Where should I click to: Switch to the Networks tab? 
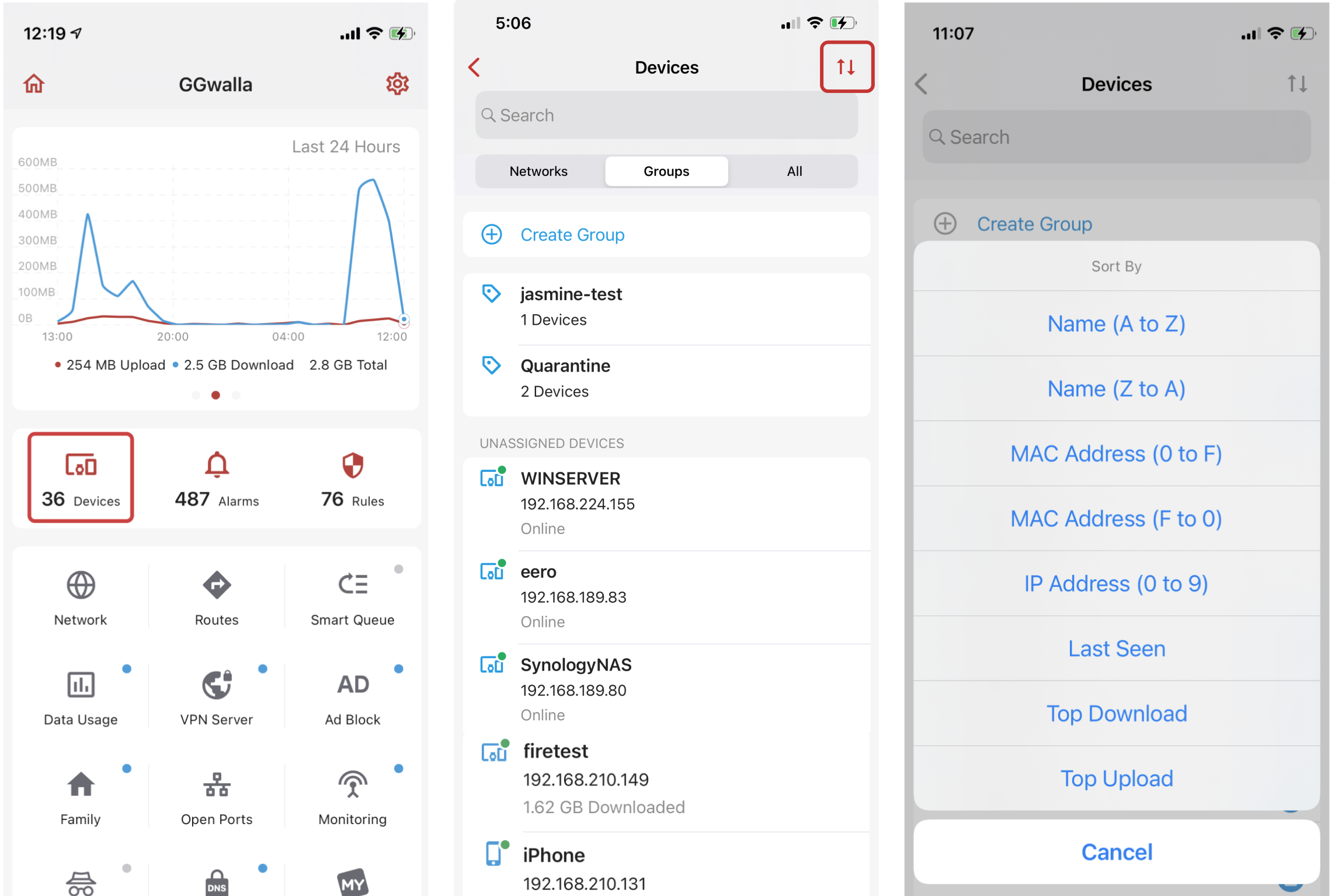538,171
